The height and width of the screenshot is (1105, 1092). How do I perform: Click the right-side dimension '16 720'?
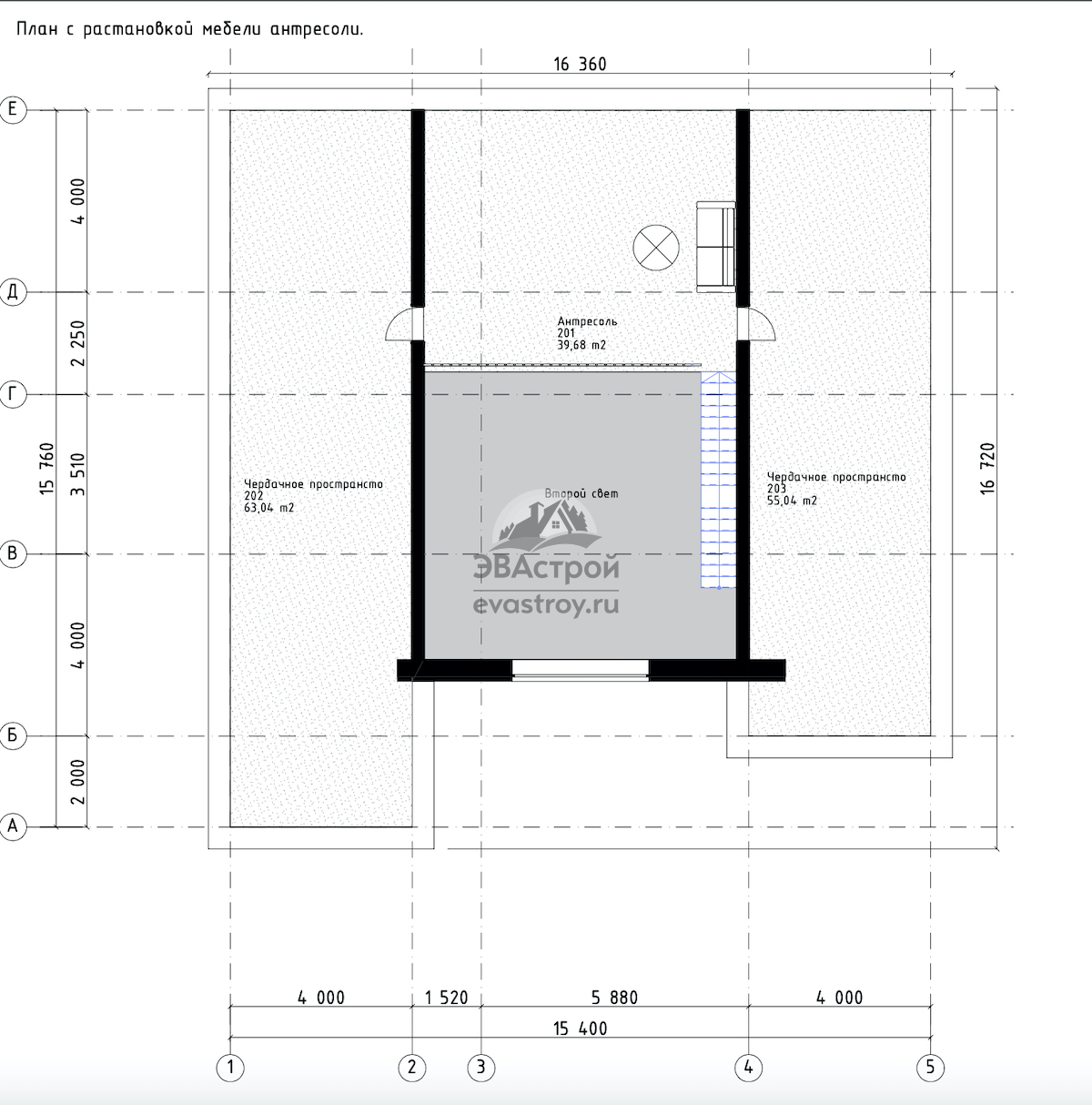[x=987, y=469]
